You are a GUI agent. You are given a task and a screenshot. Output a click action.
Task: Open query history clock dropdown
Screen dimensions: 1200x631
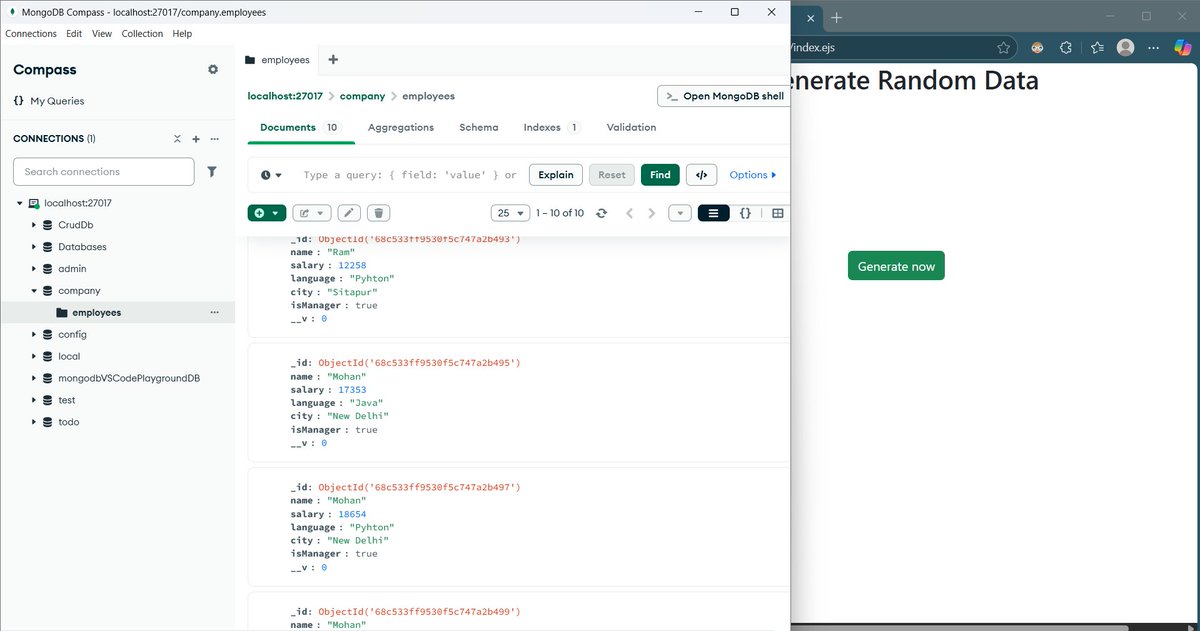coord(271,175)
